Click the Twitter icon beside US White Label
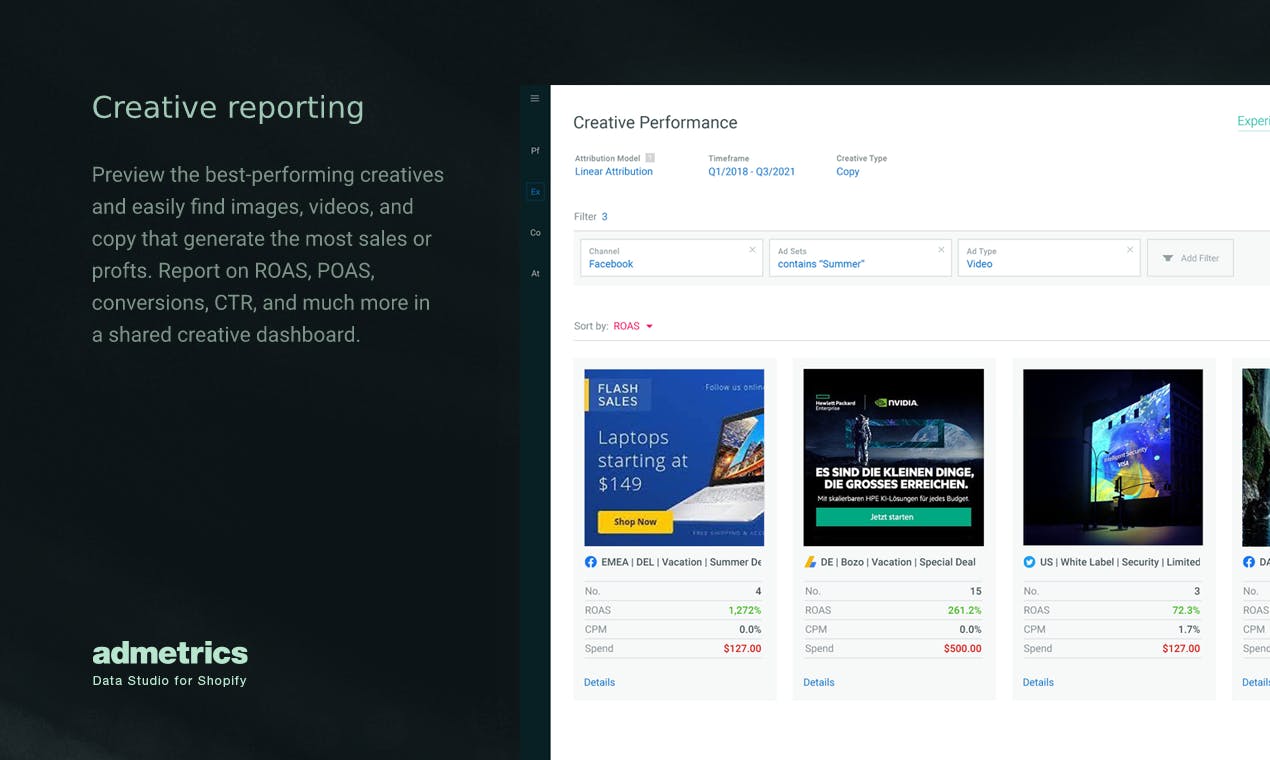 point(1029,562)
